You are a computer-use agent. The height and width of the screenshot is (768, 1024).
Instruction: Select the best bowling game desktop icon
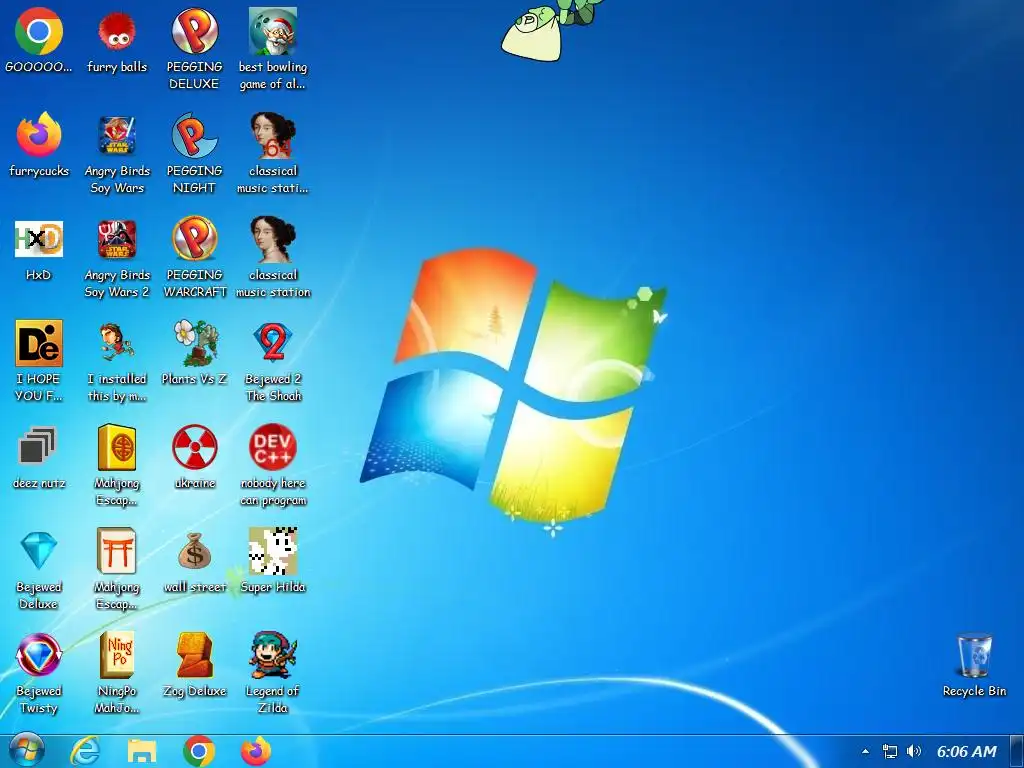click(x=273, y=31)
